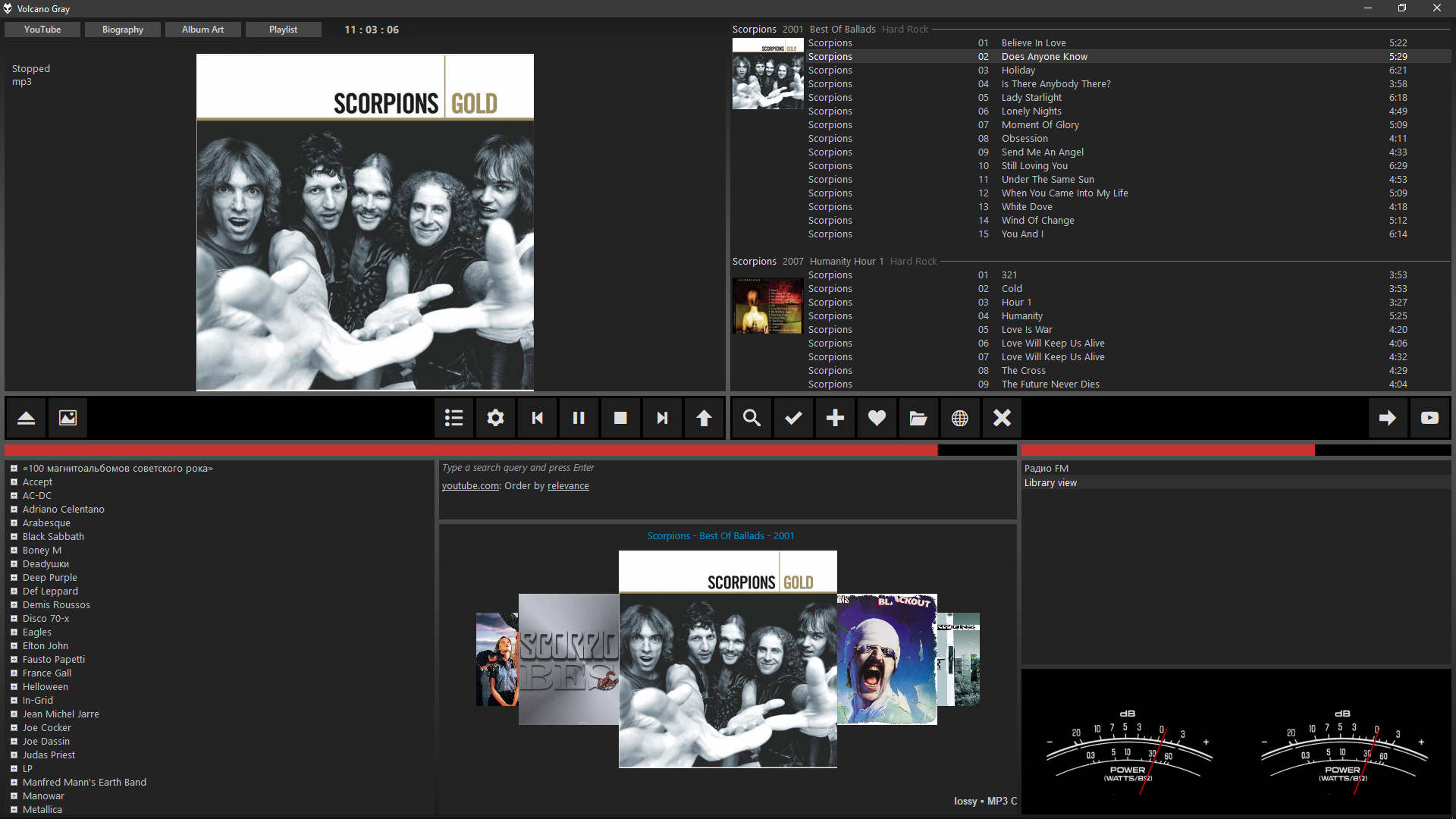This screenshot has width=1456, height=819.
Task: Open settings with the gear icon
Action: tap(495, 418)
